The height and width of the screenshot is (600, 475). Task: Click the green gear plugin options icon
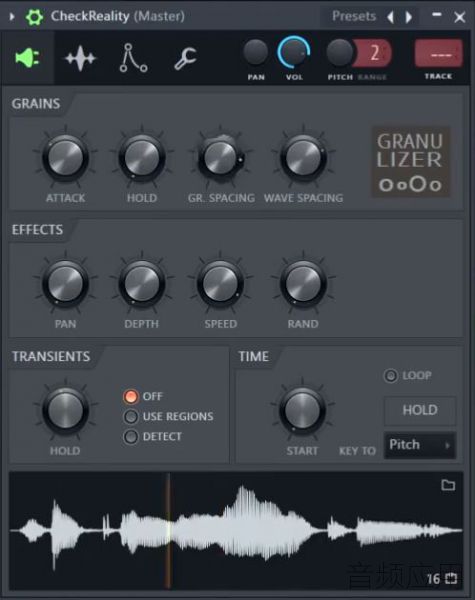[x=34, y=16]
